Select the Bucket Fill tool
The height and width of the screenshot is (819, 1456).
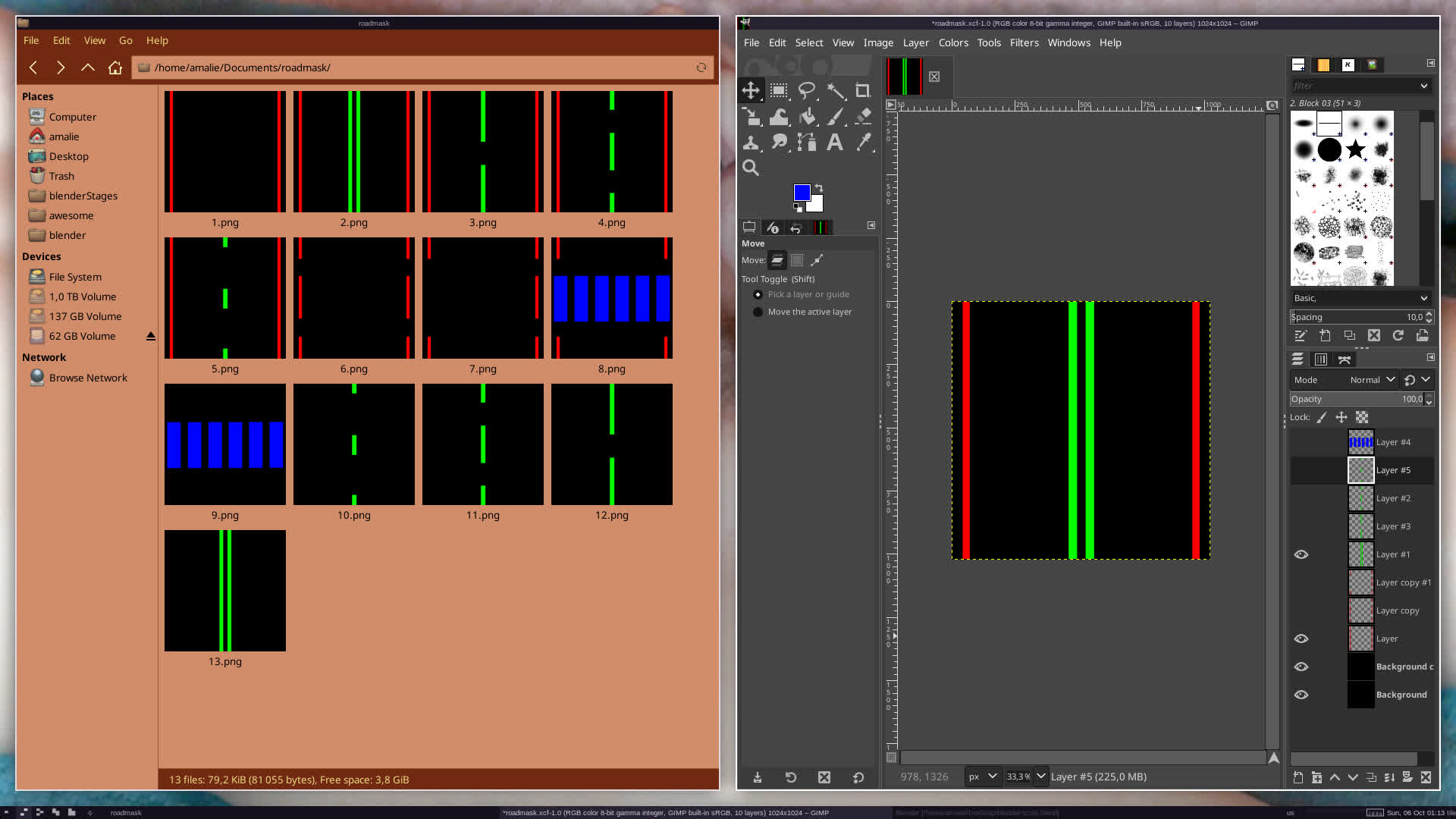coord(807,117)
